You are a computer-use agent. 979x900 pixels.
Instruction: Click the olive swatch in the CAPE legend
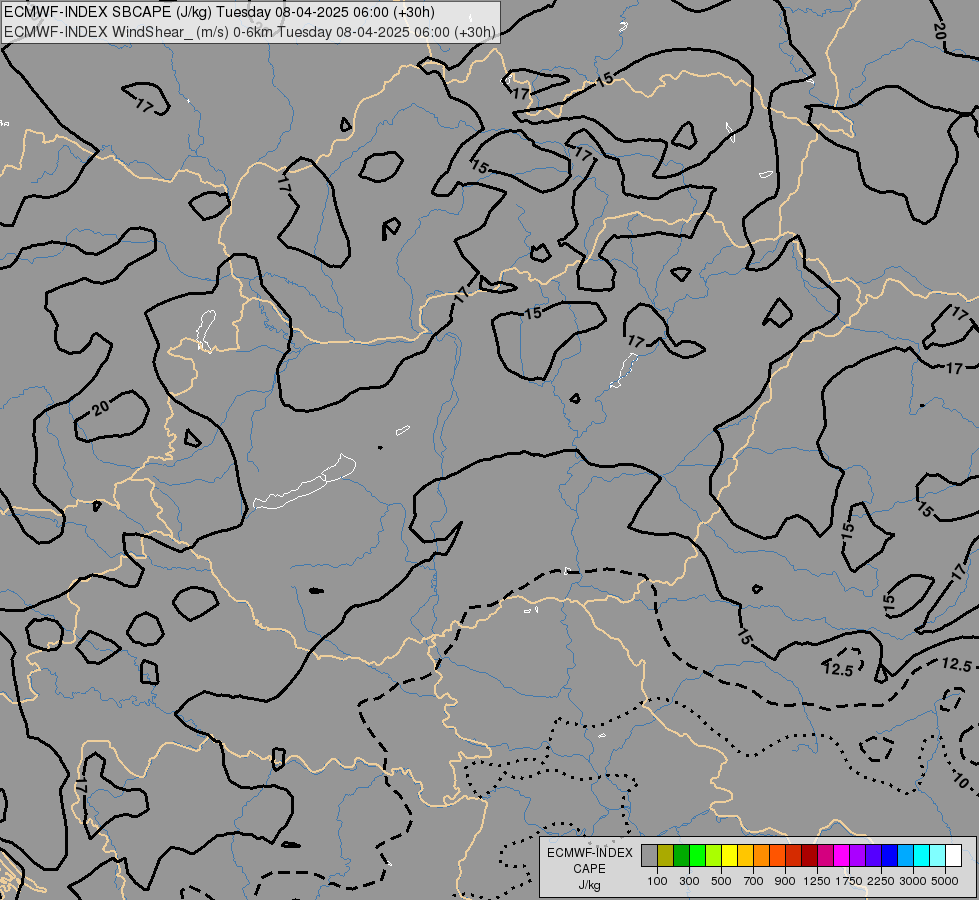pos(666,855)
